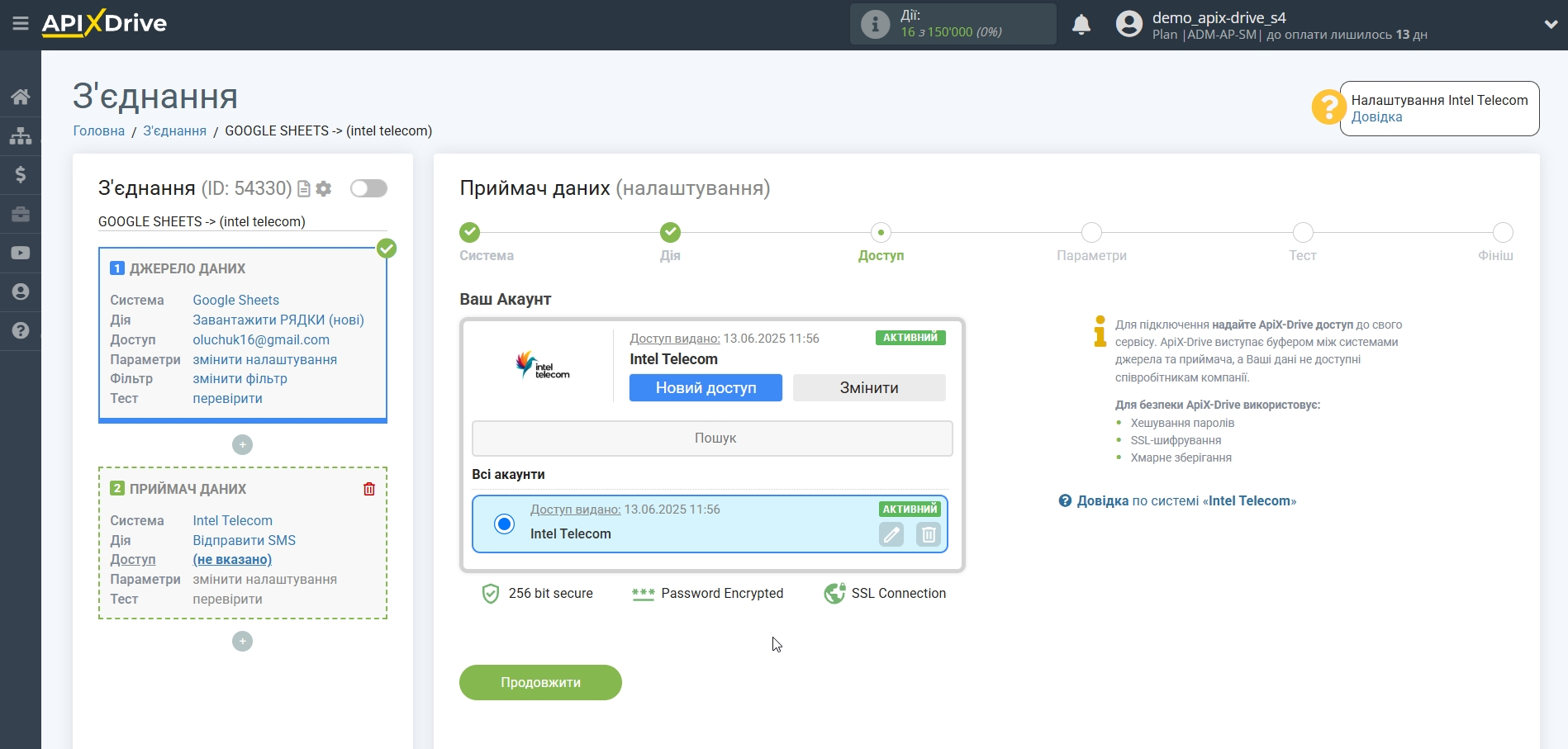Click Password Encrypted asterisks icon
This screenshot has height=749, width=1568.
click(x=643, y=594)
